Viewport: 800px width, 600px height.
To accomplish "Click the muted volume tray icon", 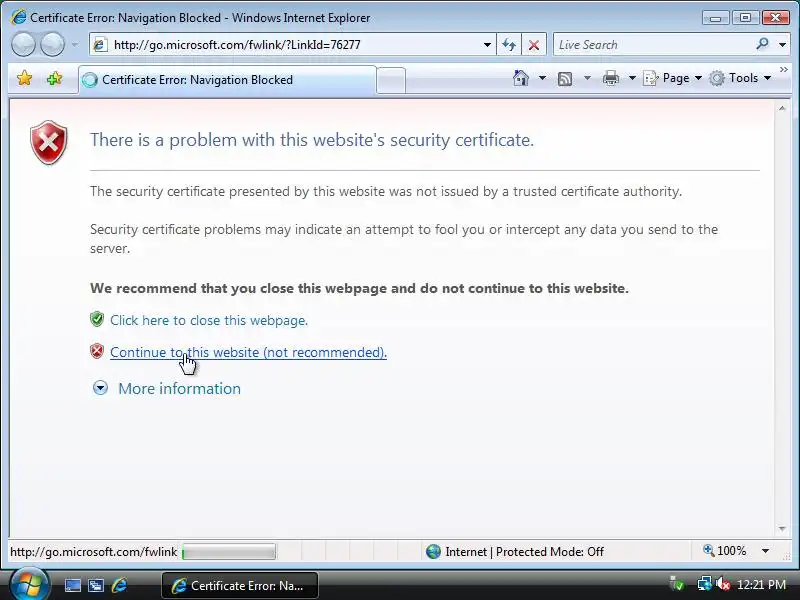I will click(722, 584).
